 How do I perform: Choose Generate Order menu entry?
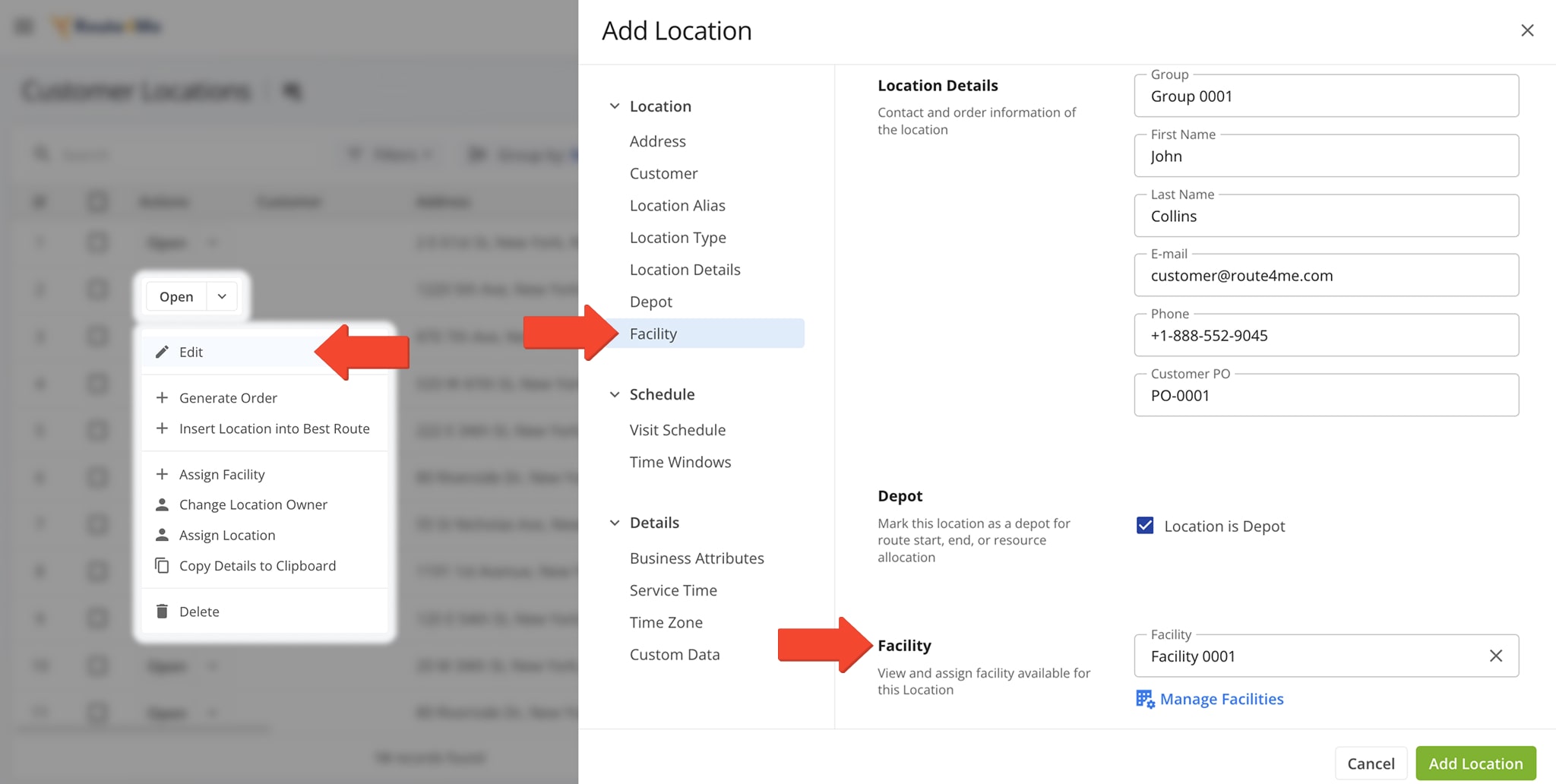click(x=264, y=397)
